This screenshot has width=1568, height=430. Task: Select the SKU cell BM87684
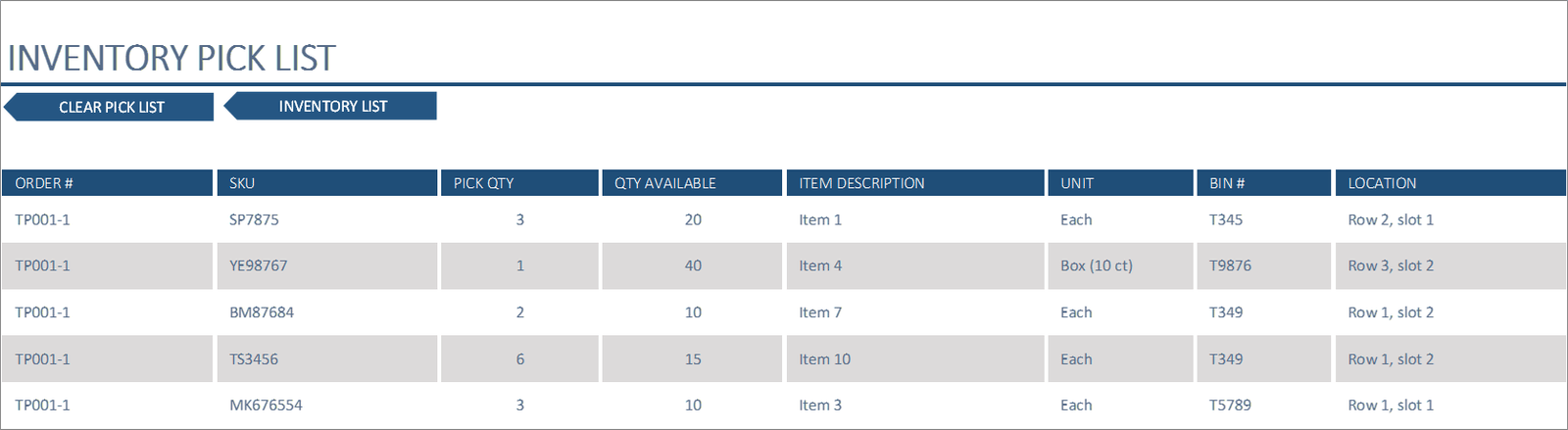click(327, 312)
